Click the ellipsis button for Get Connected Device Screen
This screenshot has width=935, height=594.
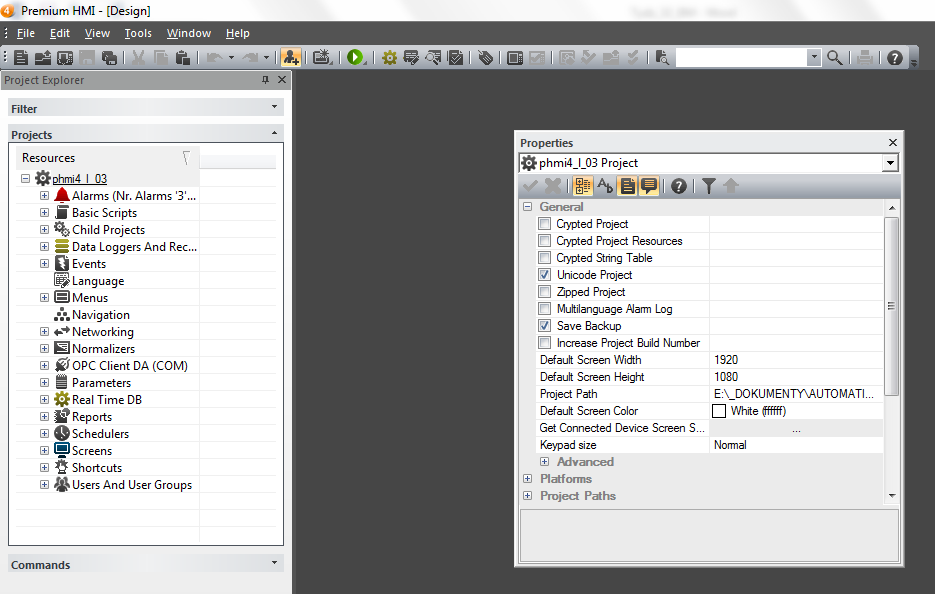click(796, 428)
